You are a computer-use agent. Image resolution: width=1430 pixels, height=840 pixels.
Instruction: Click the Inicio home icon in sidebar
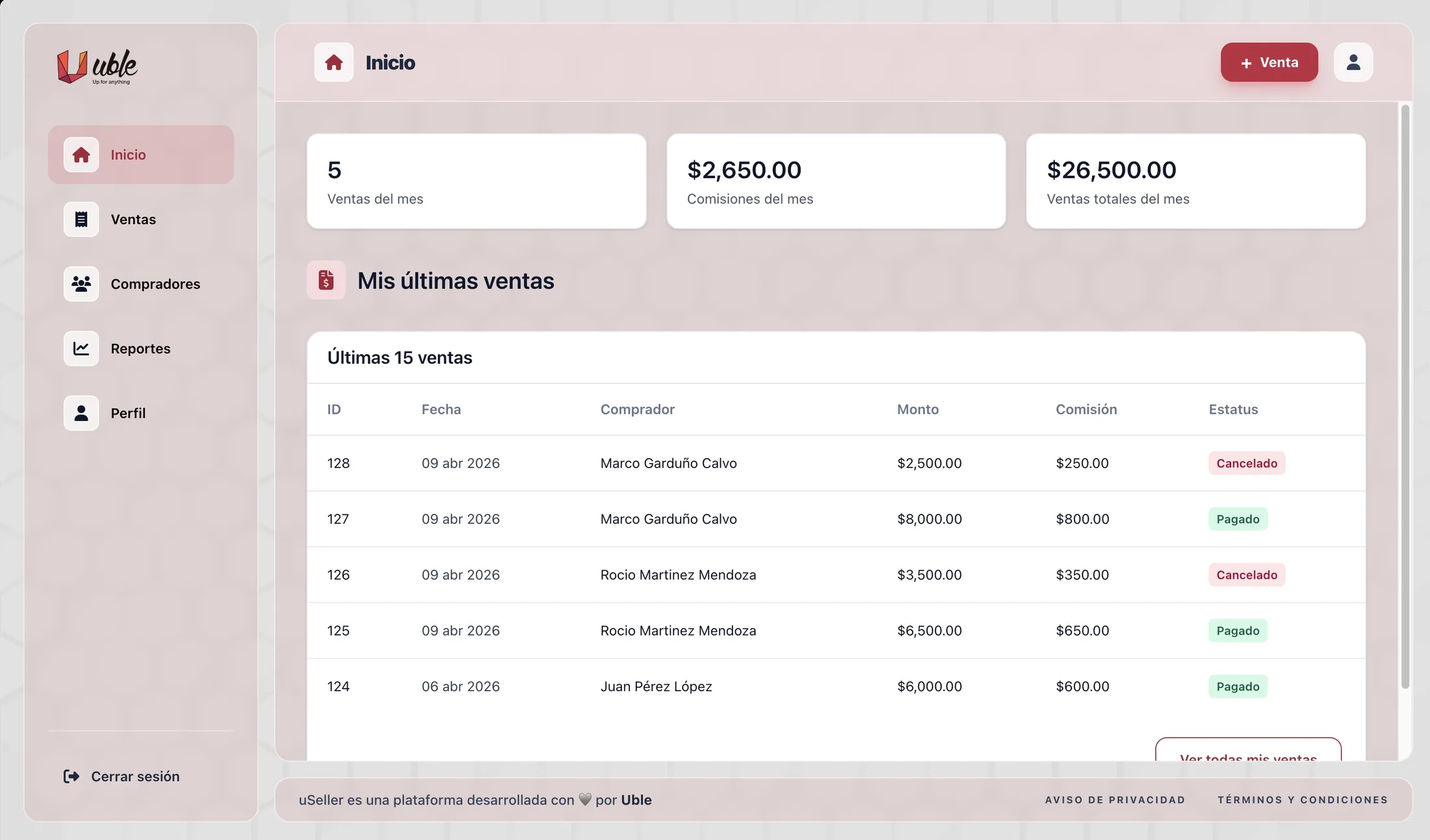pyautogui.click(x=81, y=155)
